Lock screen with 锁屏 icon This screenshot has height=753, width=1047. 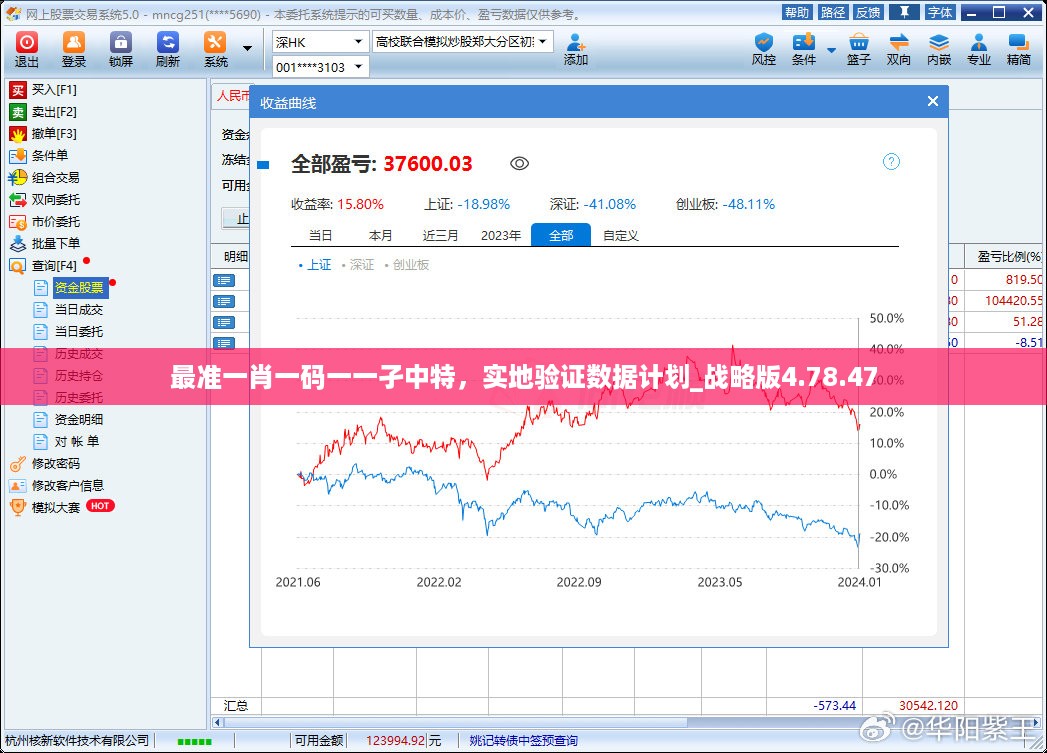point(121,48)
